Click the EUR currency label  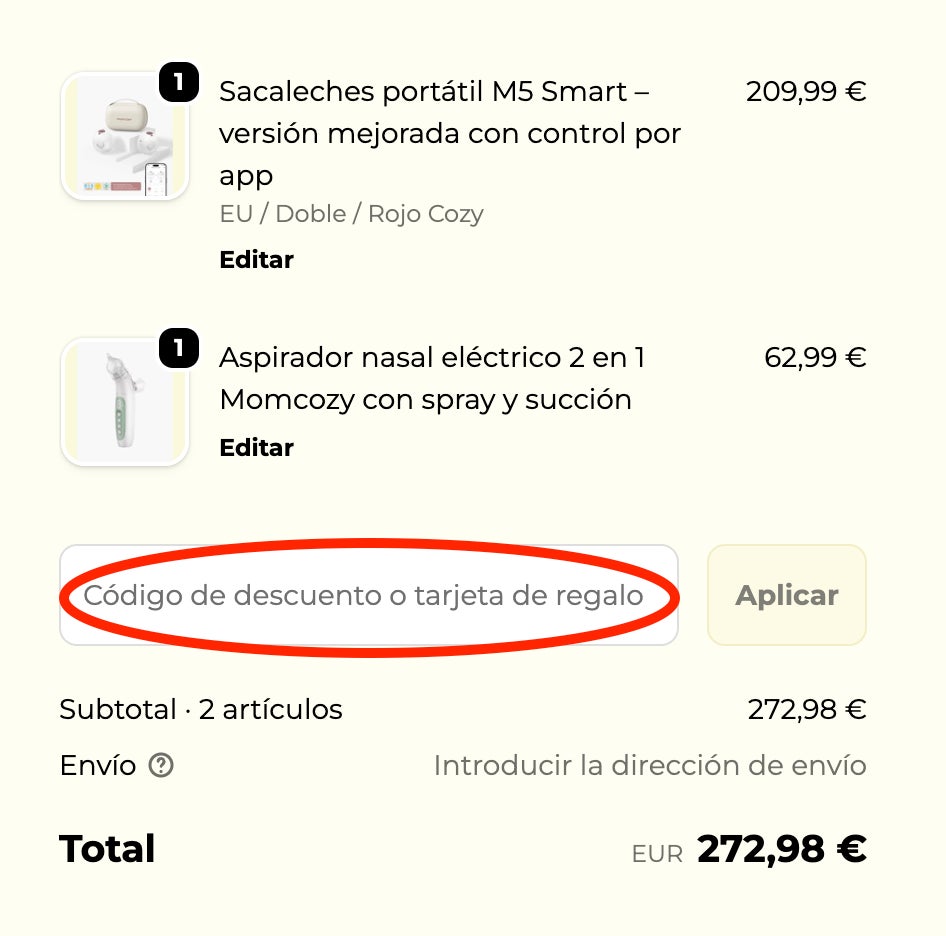tap(657, 854)
